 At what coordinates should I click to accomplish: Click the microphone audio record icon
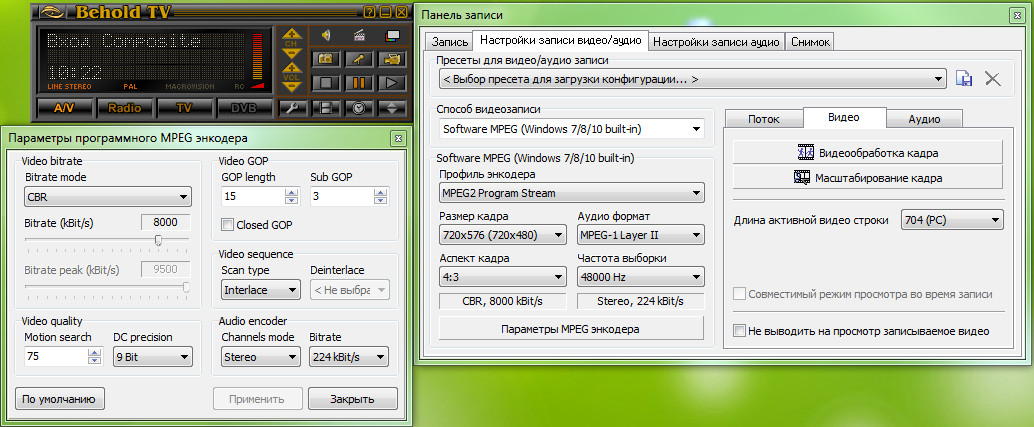[x=358, y=59]
